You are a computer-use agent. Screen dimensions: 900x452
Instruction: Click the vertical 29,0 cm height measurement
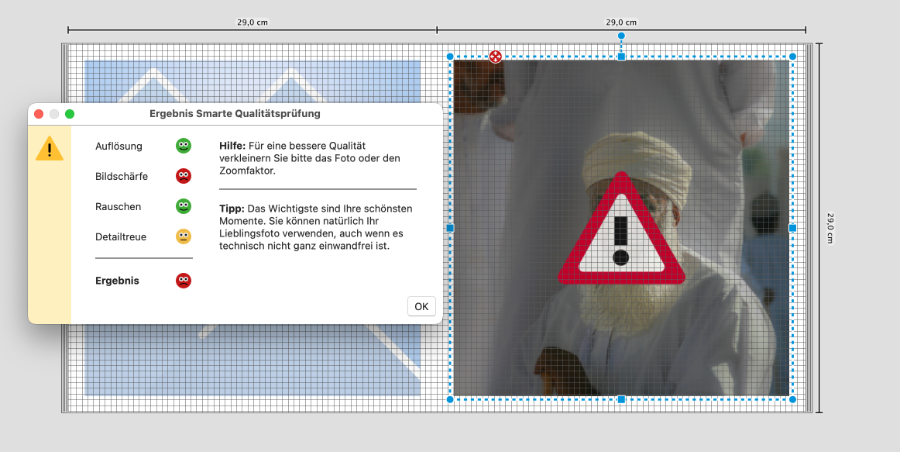click(831, 228)
